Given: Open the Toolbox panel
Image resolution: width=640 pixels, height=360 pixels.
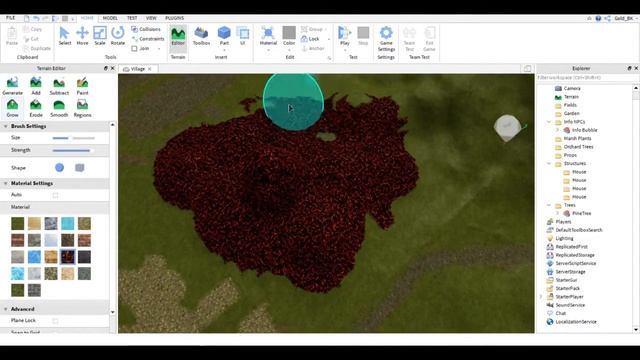Looking at the screenshot, I should pos(201,36).
